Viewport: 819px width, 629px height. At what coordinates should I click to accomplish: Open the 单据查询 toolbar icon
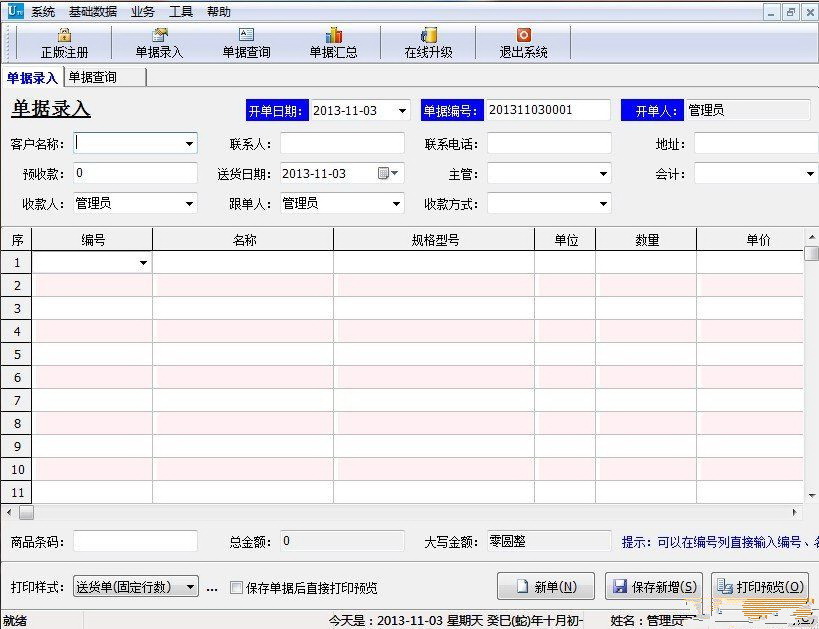click(x=246, y=35)
